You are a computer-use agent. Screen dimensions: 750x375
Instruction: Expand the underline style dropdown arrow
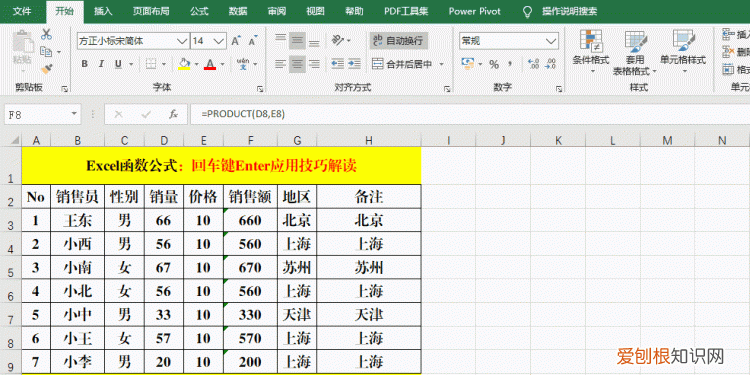point(130,64)
